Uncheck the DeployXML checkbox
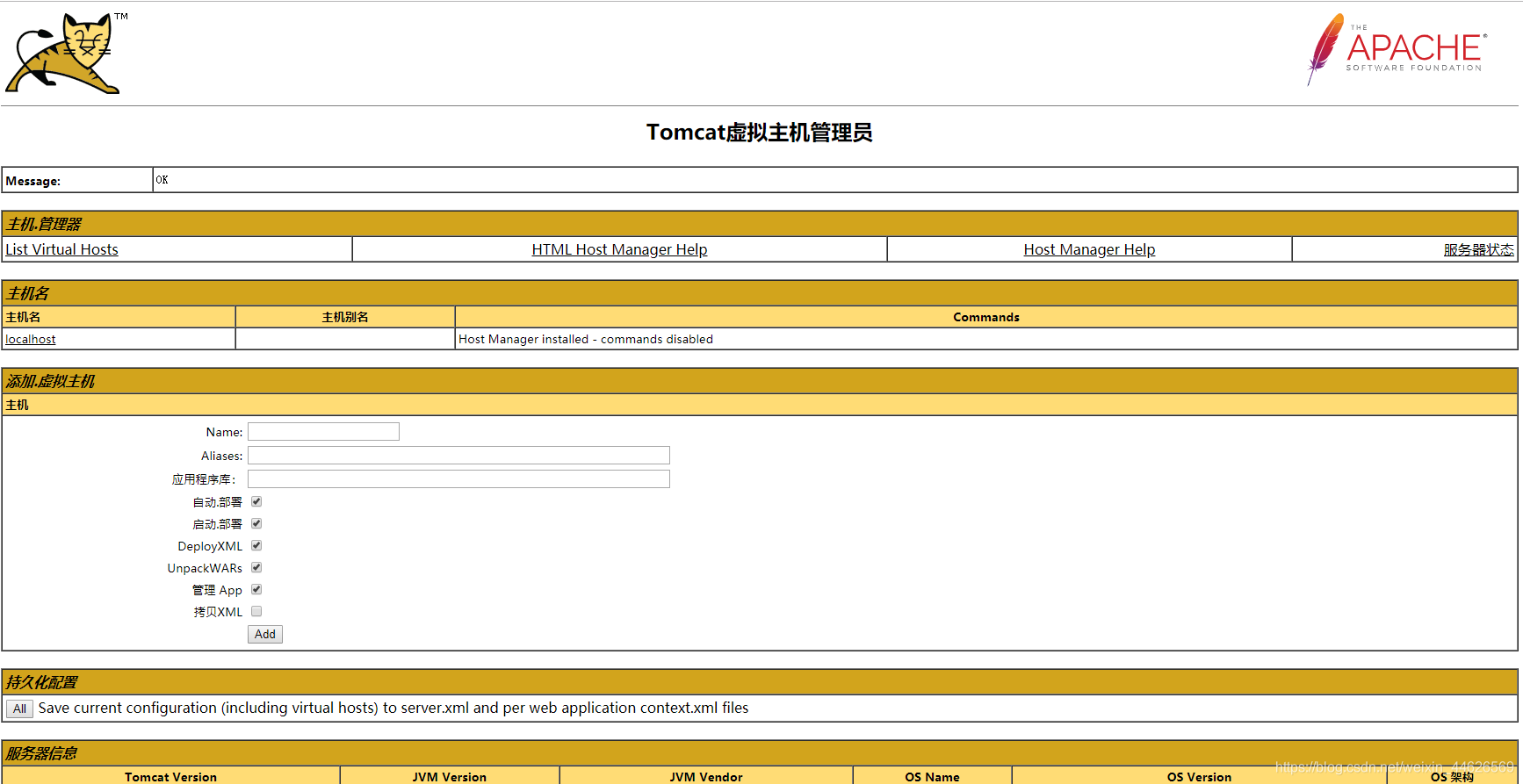This screenshot has width=1523, height=784. [256, 545]
